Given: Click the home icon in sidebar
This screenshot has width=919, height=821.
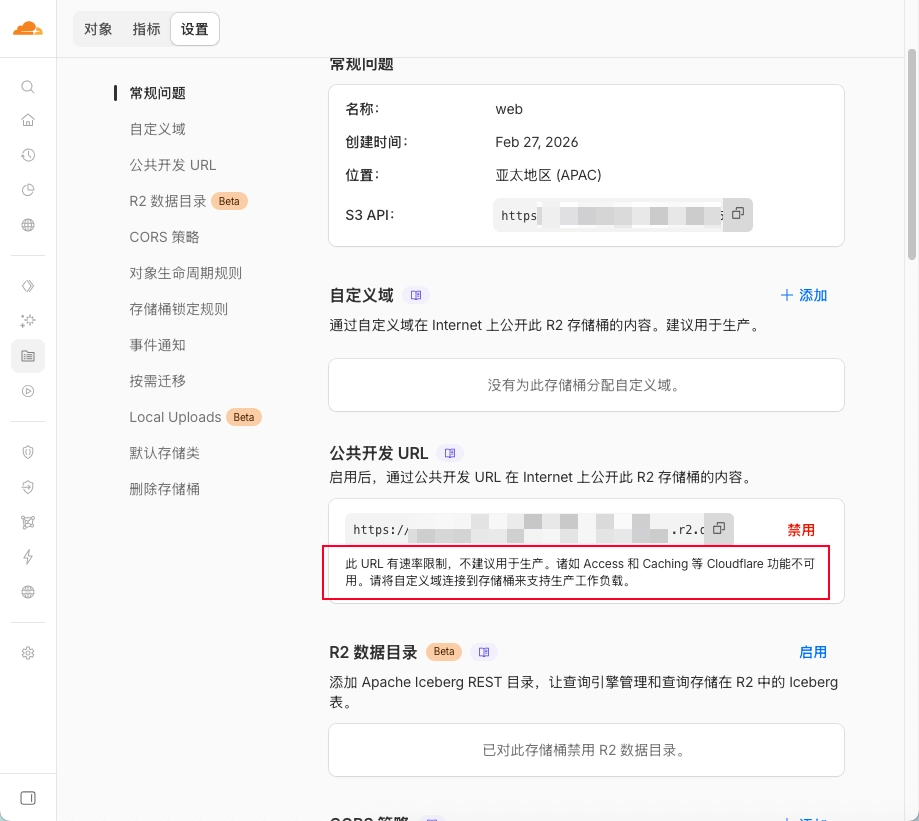Looking at the screenshot, I should pos(28,121).
